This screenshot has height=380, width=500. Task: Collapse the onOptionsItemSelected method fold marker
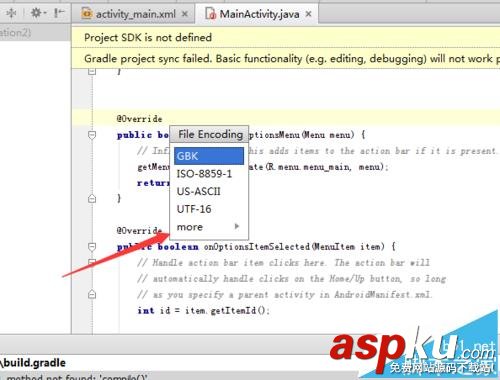coord(92,247)
